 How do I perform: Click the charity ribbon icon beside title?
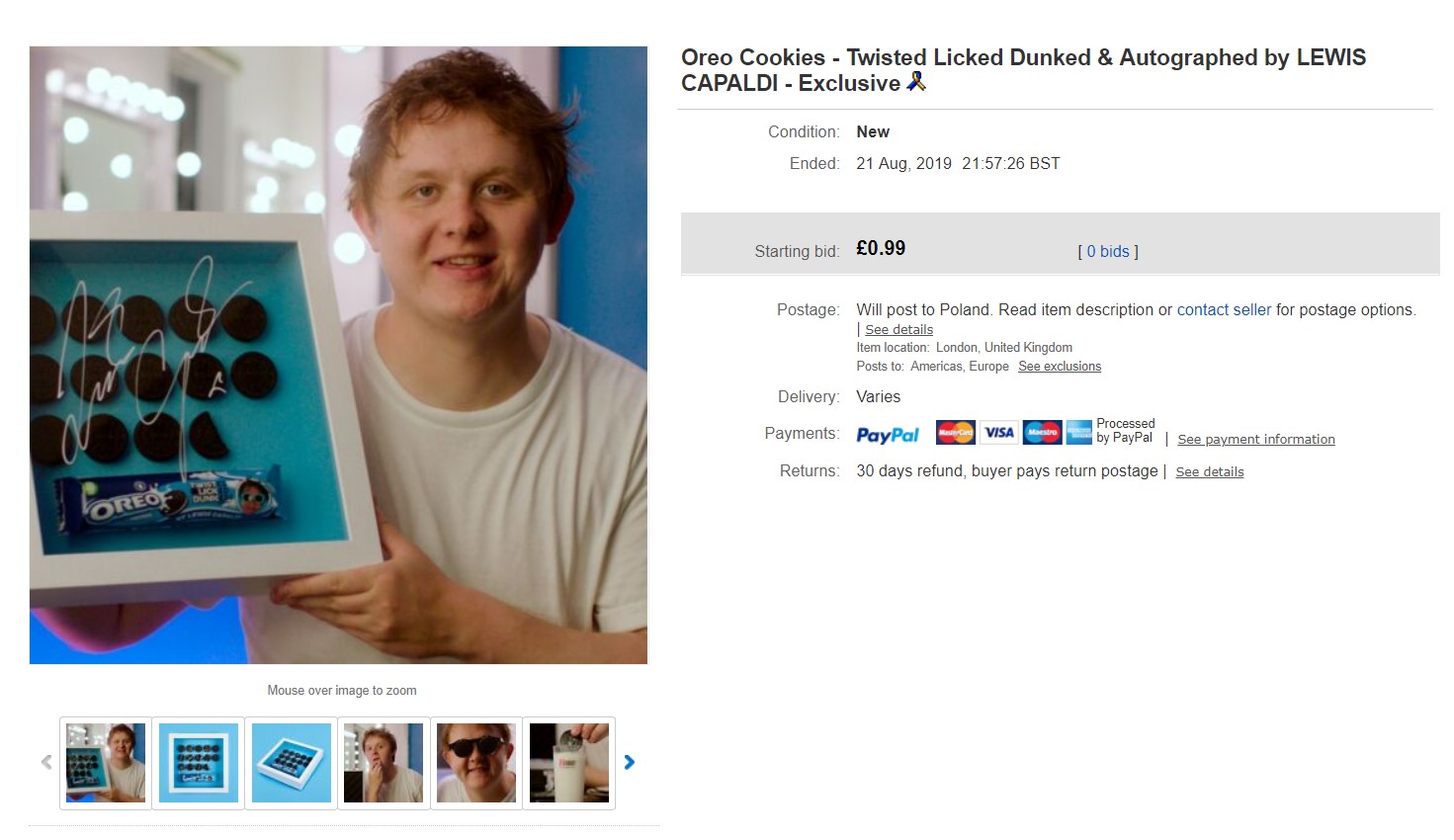[x=916, y=81]
